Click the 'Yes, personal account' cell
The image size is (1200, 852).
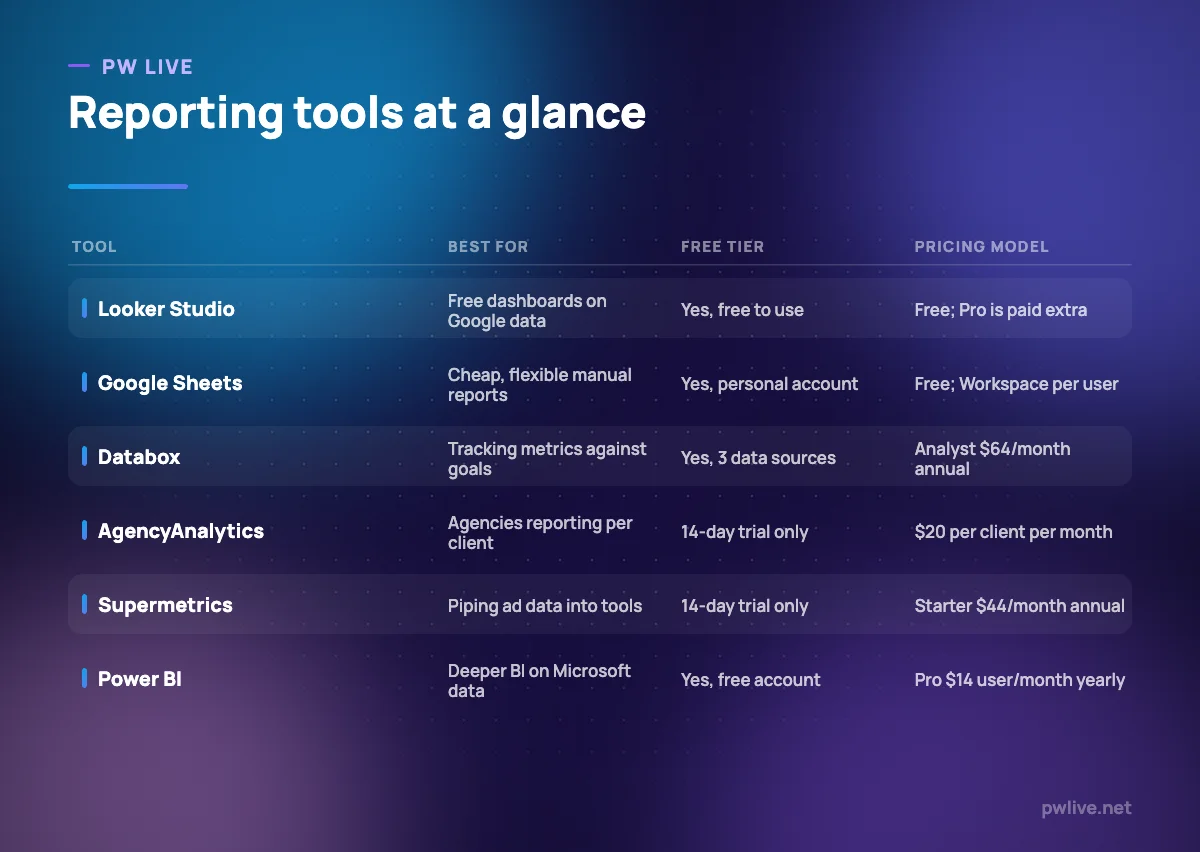coord(769,384)
